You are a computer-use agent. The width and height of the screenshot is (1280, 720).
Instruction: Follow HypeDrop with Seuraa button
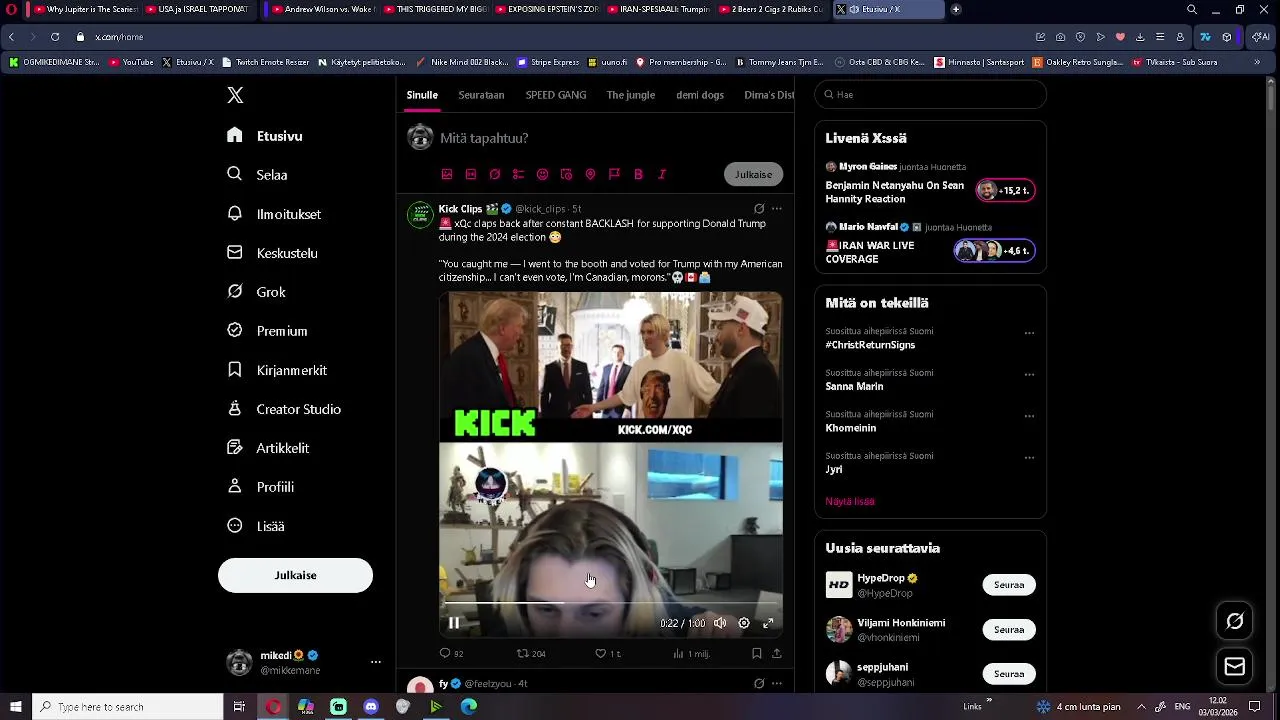(x=1009, y=585)
